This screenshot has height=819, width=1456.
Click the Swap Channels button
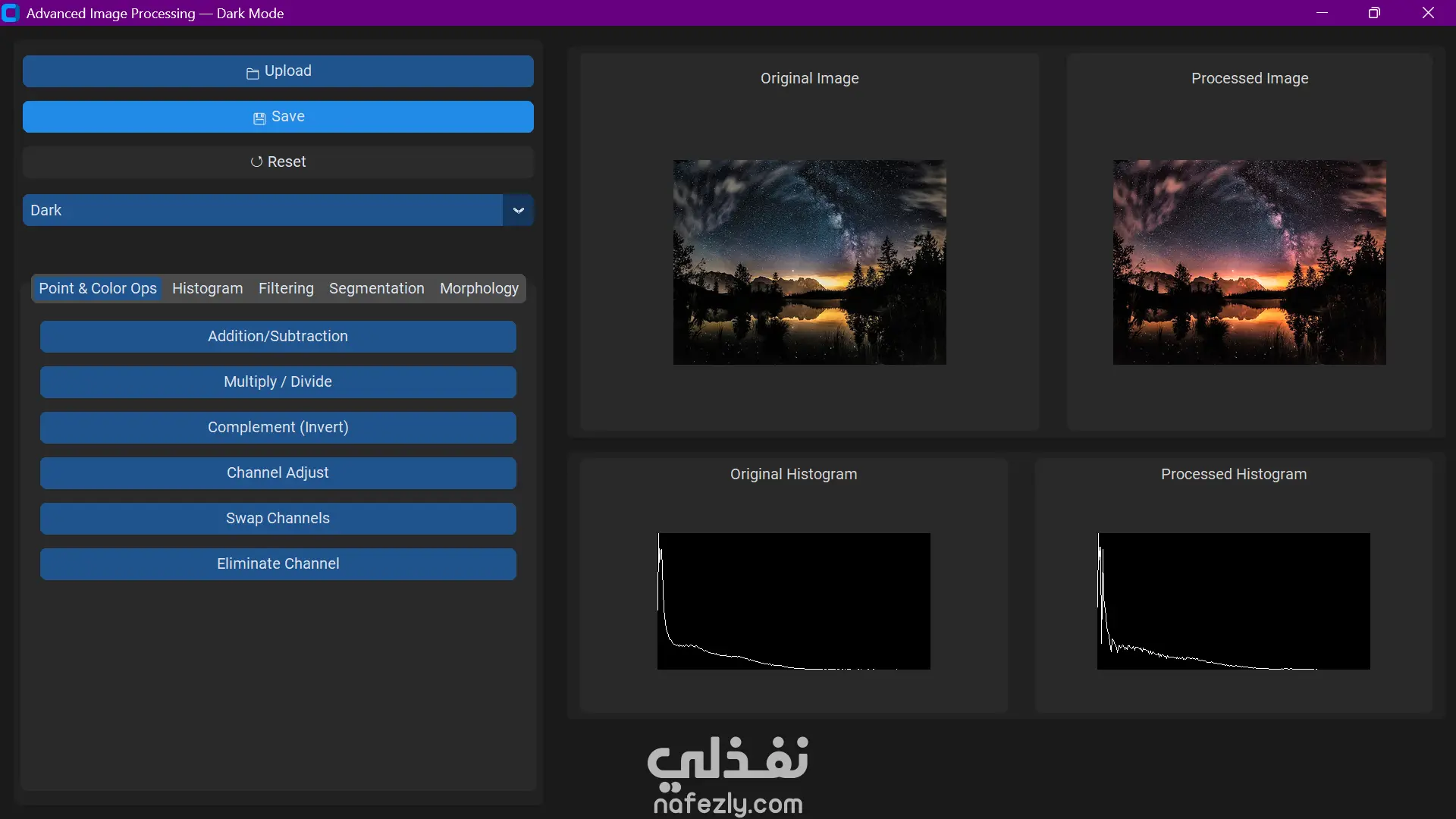point(278,518)
